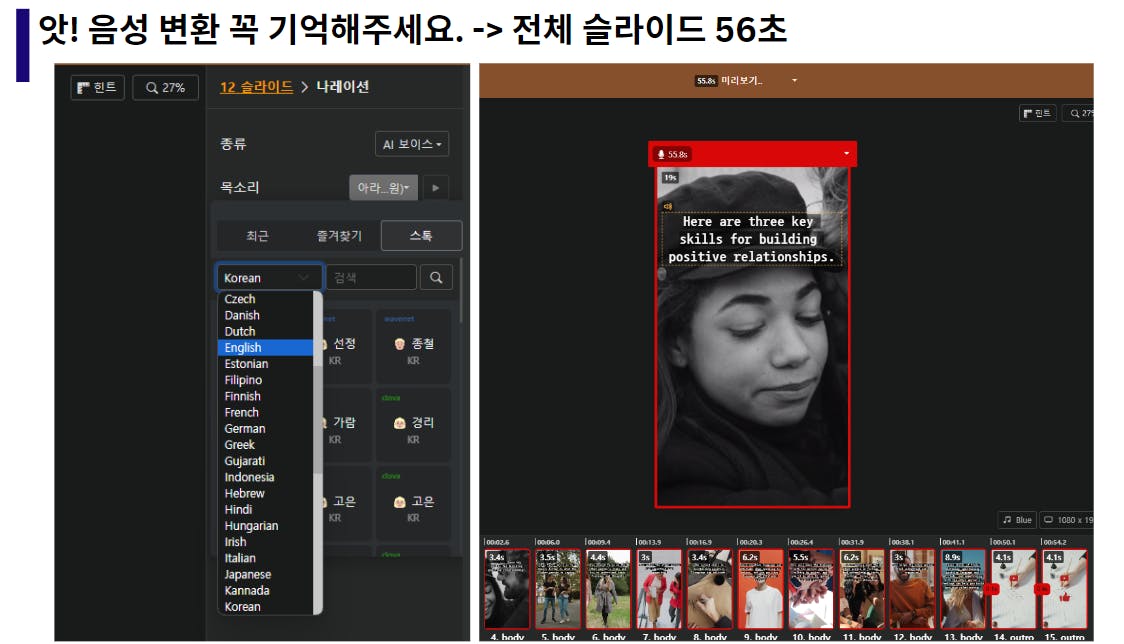
Task: Choose Estonian from the language list
Action: click(x=265, y=364)
